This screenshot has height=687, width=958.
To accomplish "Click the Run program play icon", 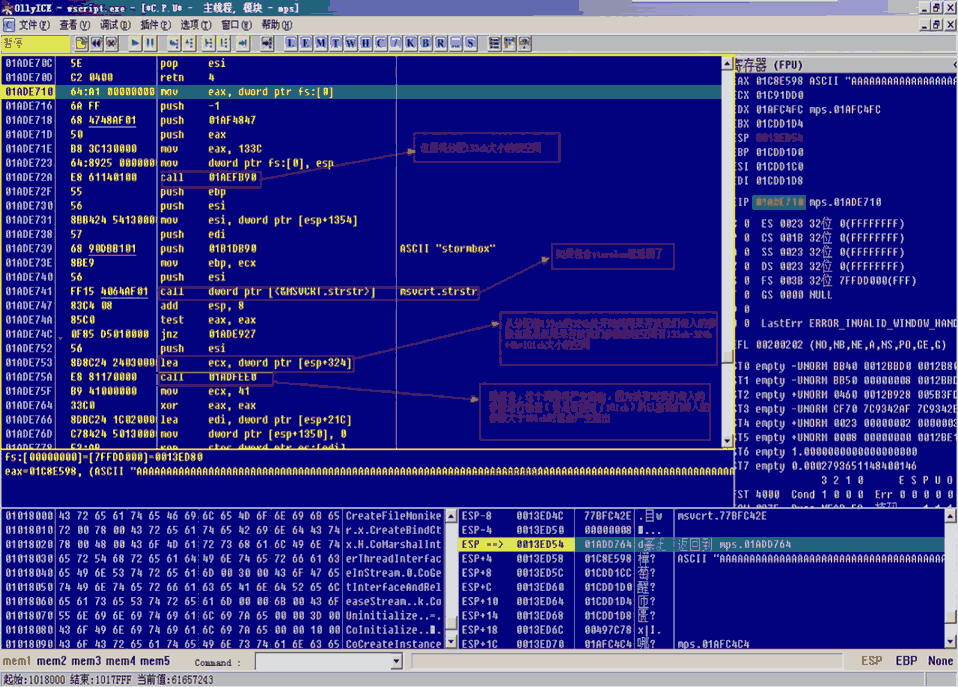I will (x=133, y=43).
